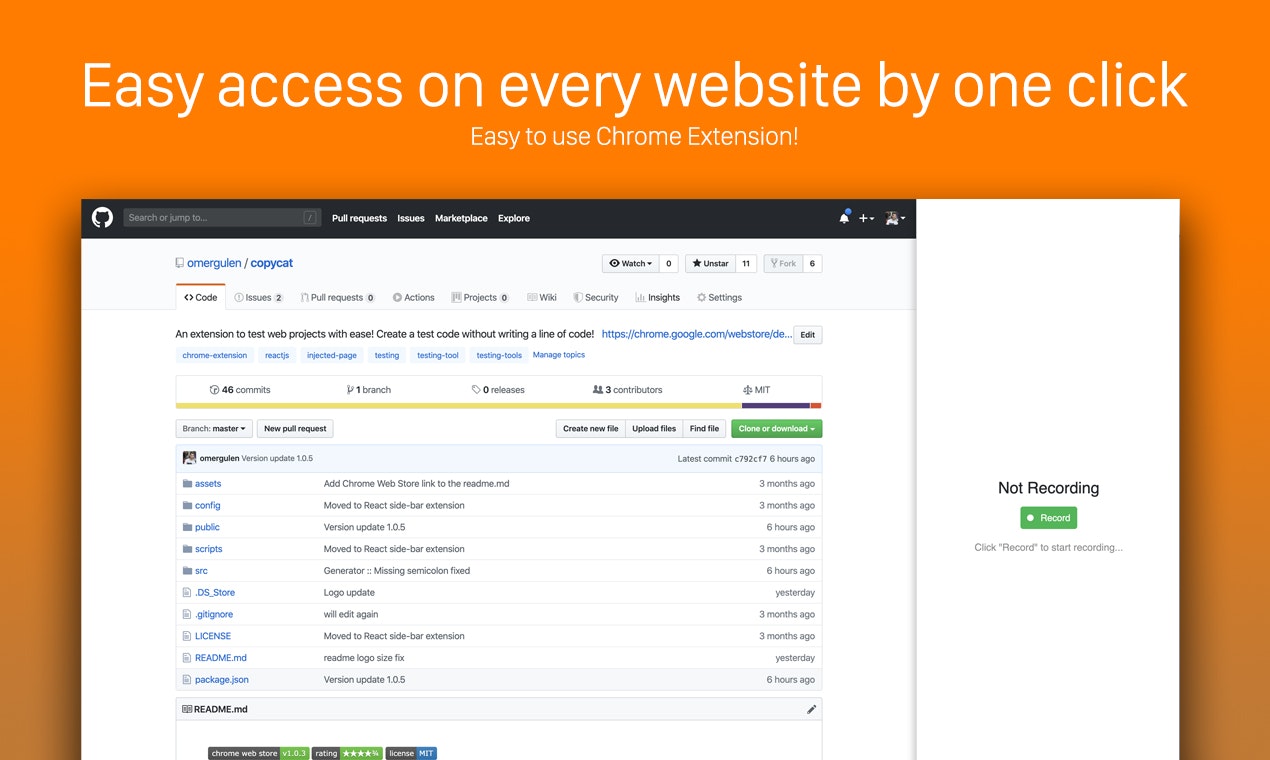Open the omergulen owner link
1270x760 pixels.
(x=214, y=263)
